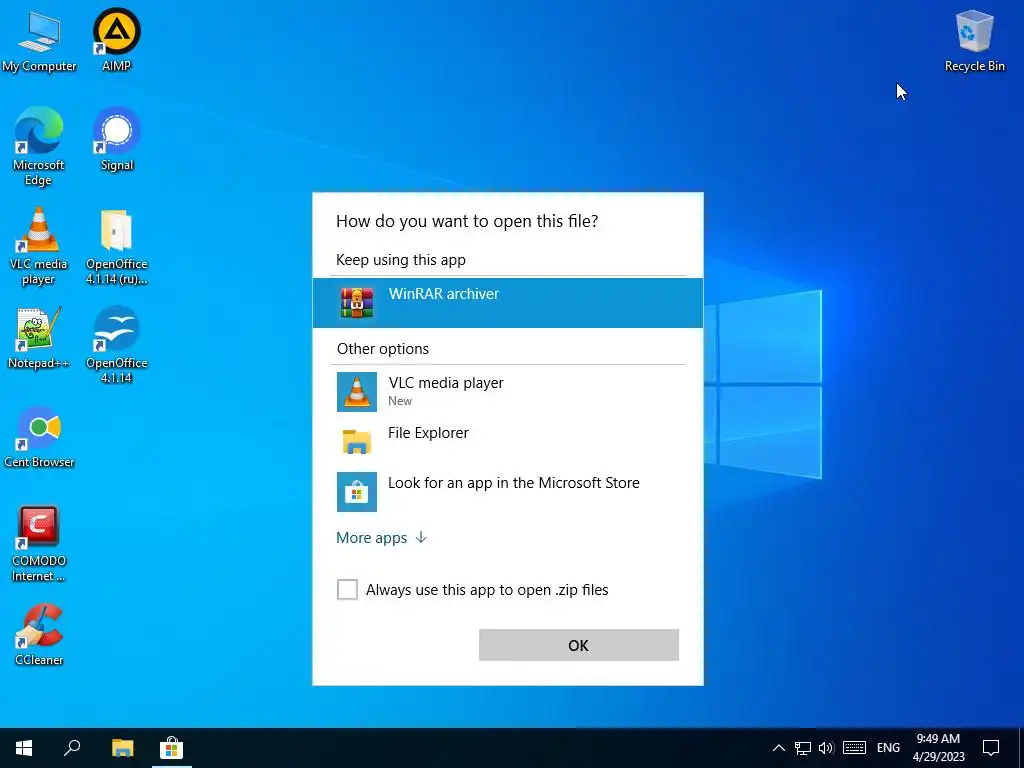Select AIMP desktop shortcut
This screenshot has height=768, width=1024.
[116, 40]
